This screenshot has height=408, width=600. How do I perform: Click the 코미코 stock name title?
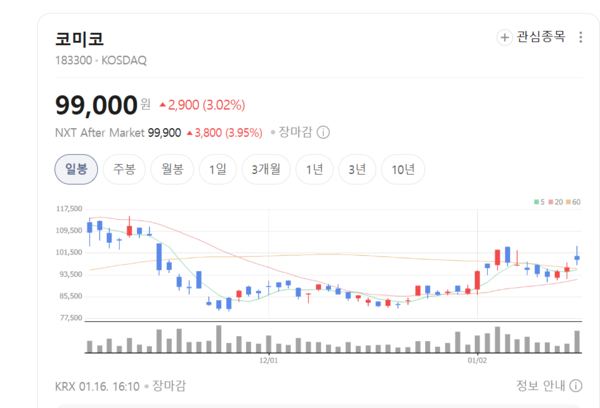tap(79, 39)
